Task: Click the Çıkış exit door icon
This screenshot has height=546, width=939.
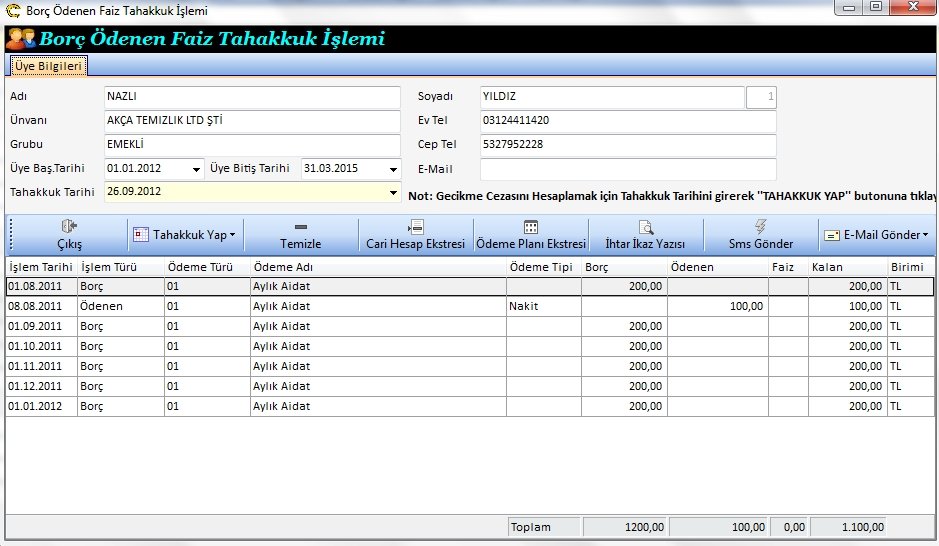Action: [70, 227]
